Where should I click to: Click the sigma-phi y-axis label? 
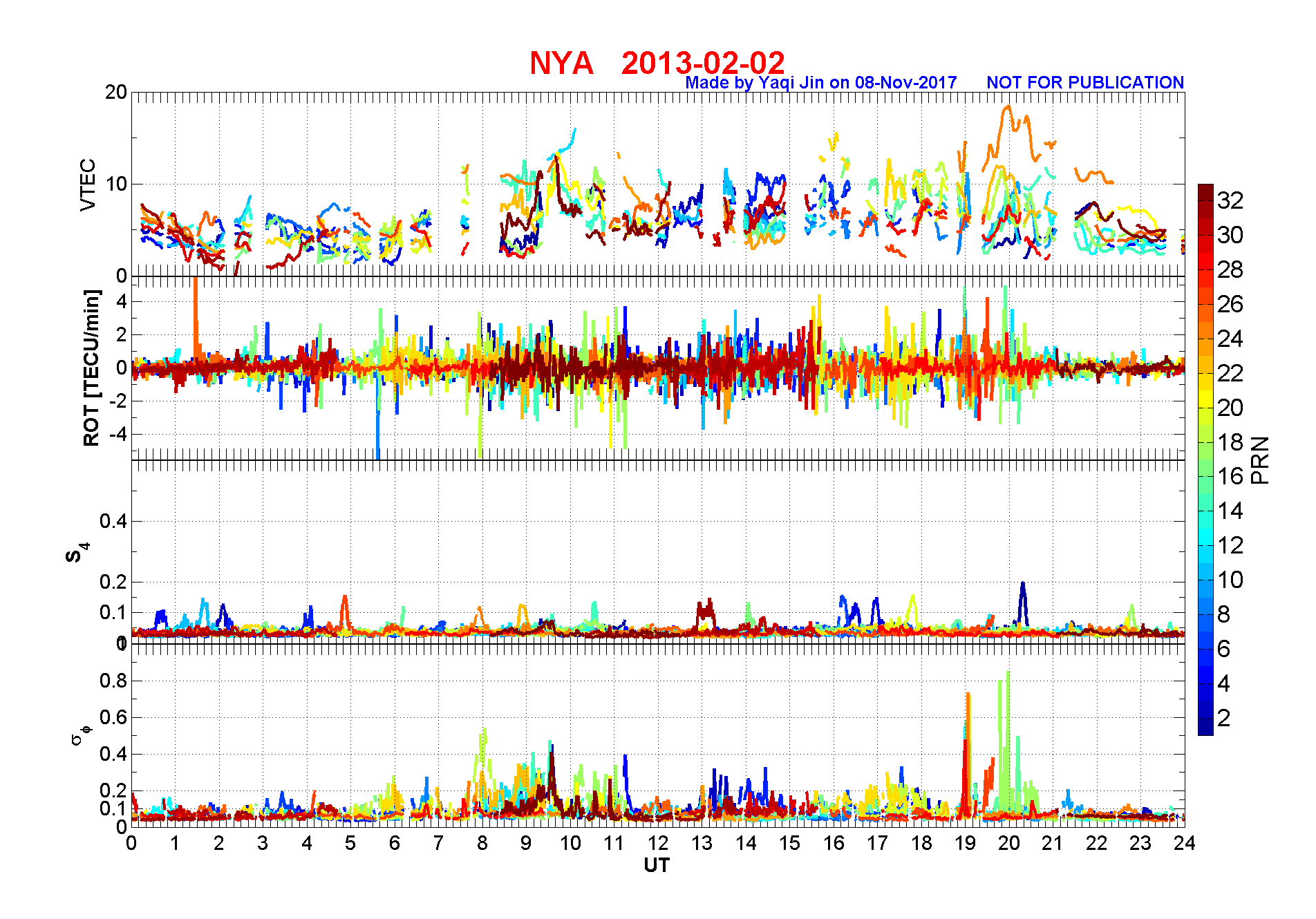(80, 735)
